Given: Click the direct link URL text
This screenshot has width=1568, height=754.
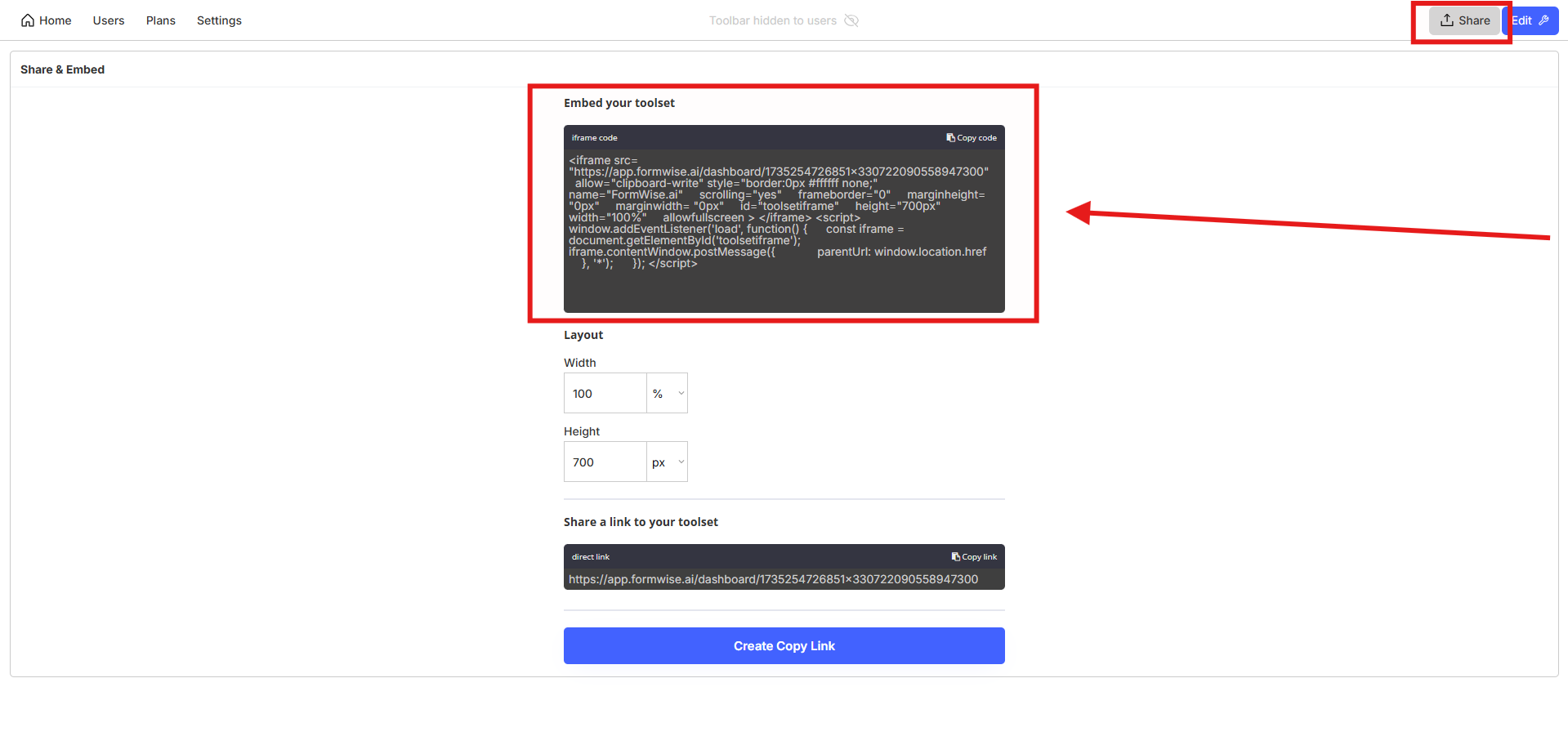Looking at the screenshot, I should (773, 579).
